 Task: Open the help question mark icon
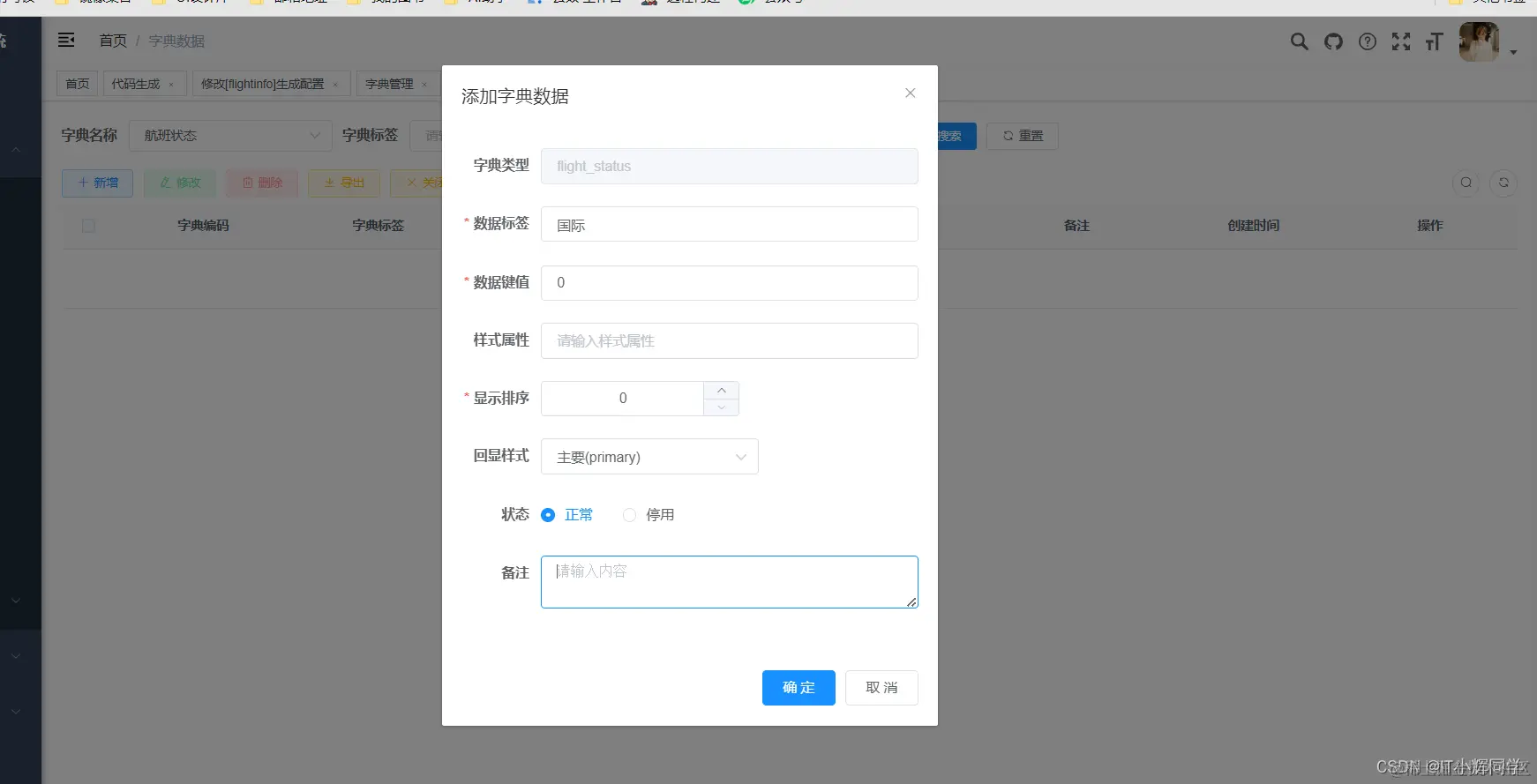coord(1367,41)
